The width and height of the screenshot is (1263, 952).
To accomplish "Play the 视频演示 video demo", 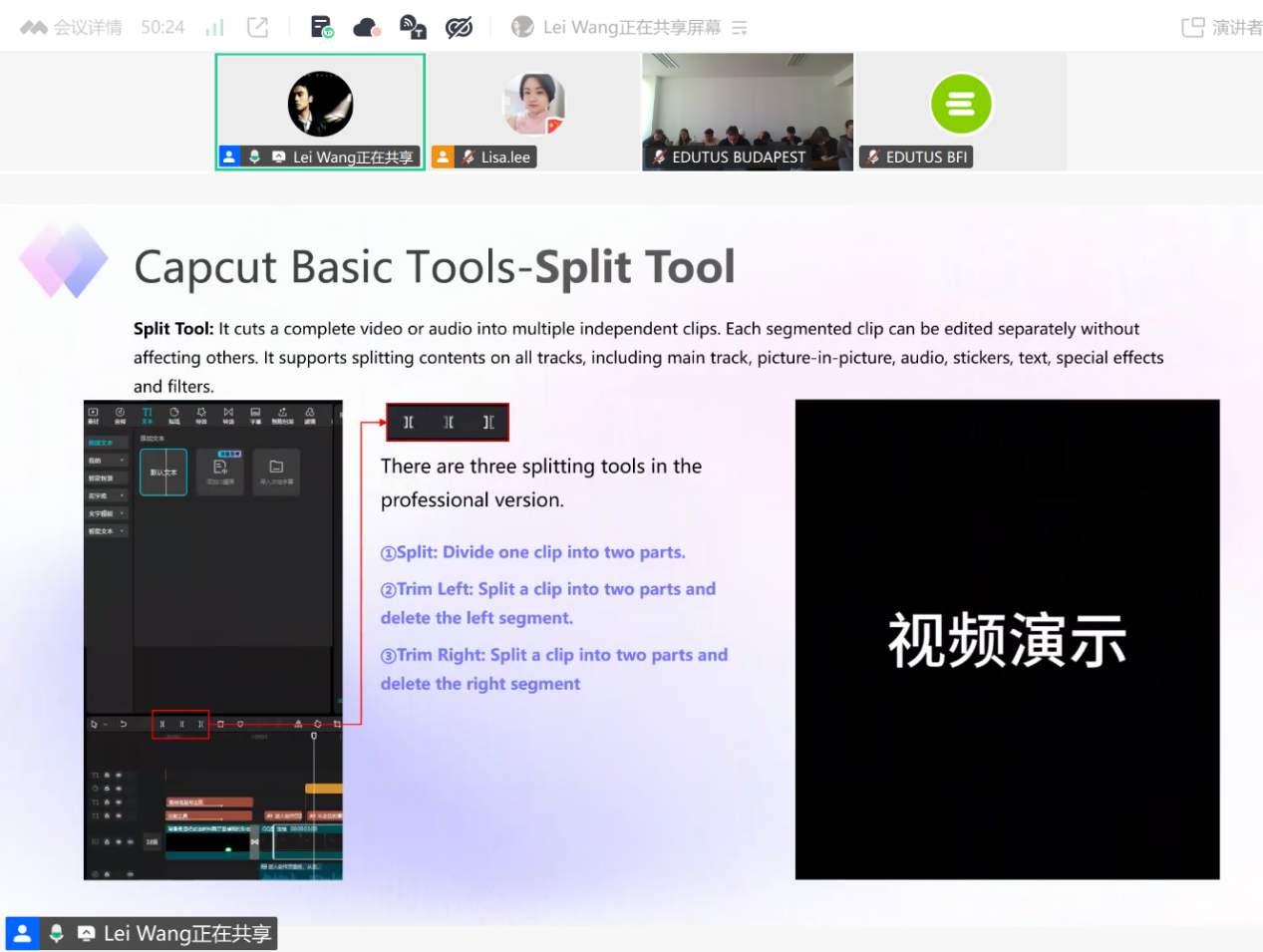I will pyautogui.click(x=1007, y=639).
